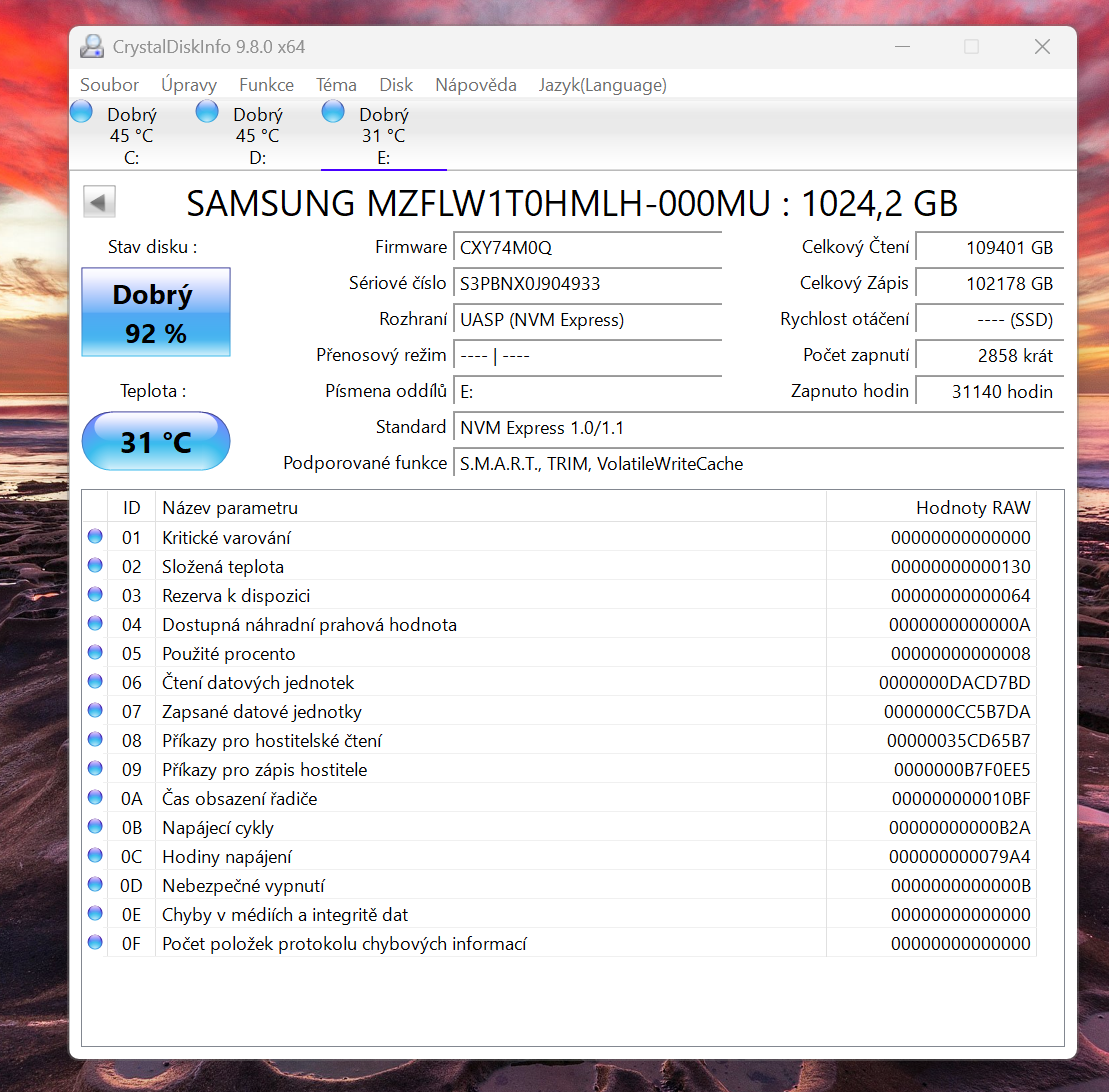Click status orb for Příkazy pro zápis hostitele
The width and height of the screenshot is (1109, 1092).
pyautogui.click(x=95, y=768)
